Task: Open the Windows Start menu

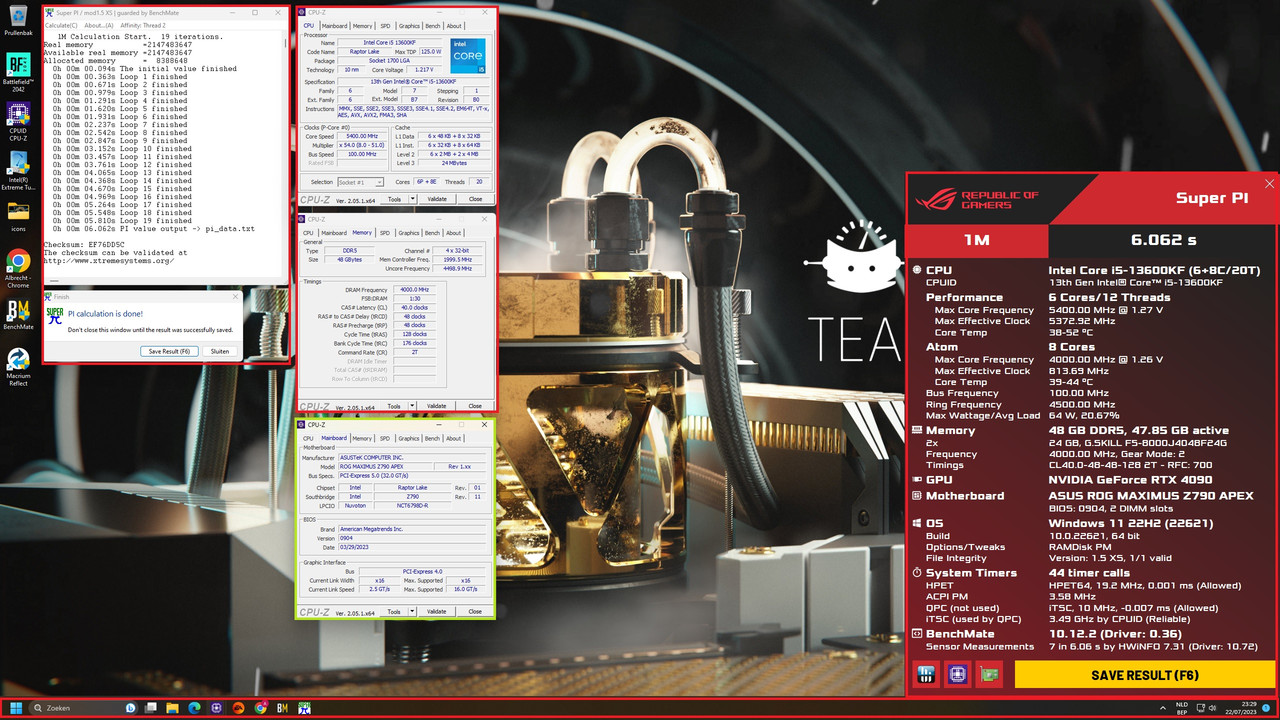Action: (x=16, y=708)
